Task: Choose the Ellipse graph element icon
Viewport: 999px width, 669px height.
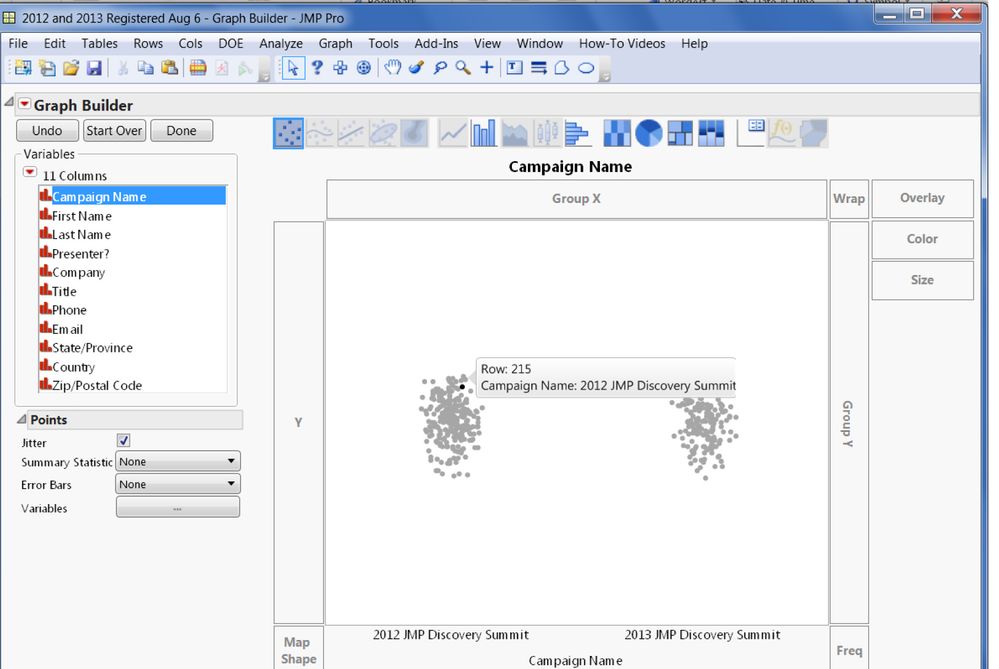Action: [383, 134]
